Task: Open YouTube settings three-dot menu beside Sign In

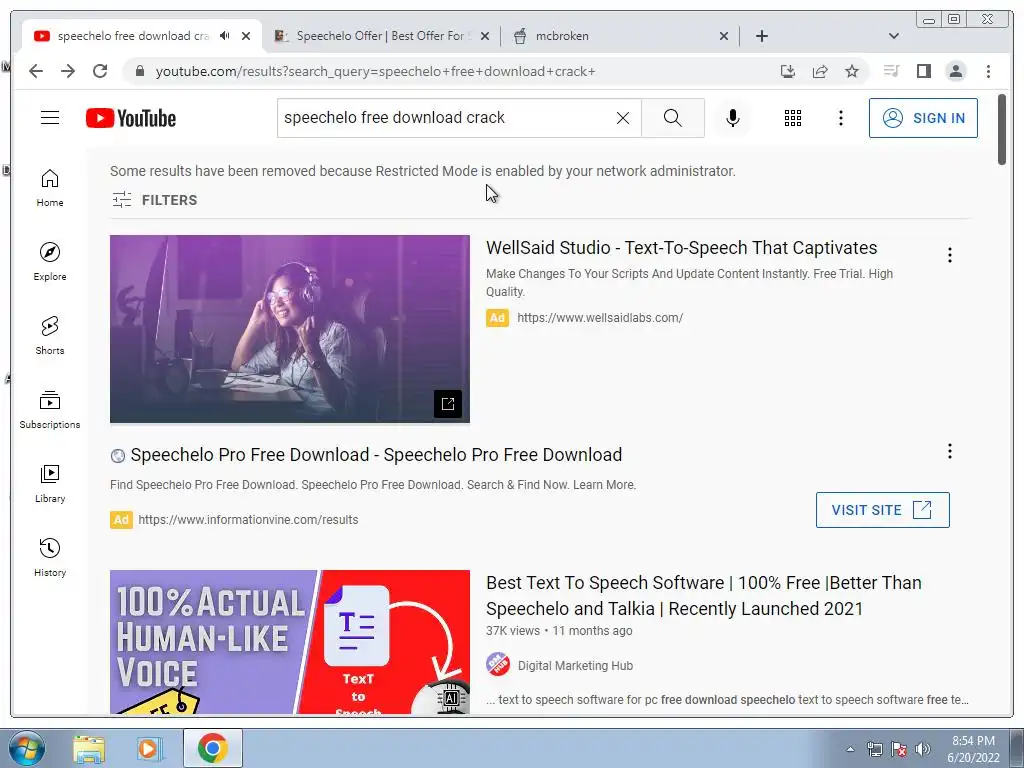Action: 840,118
